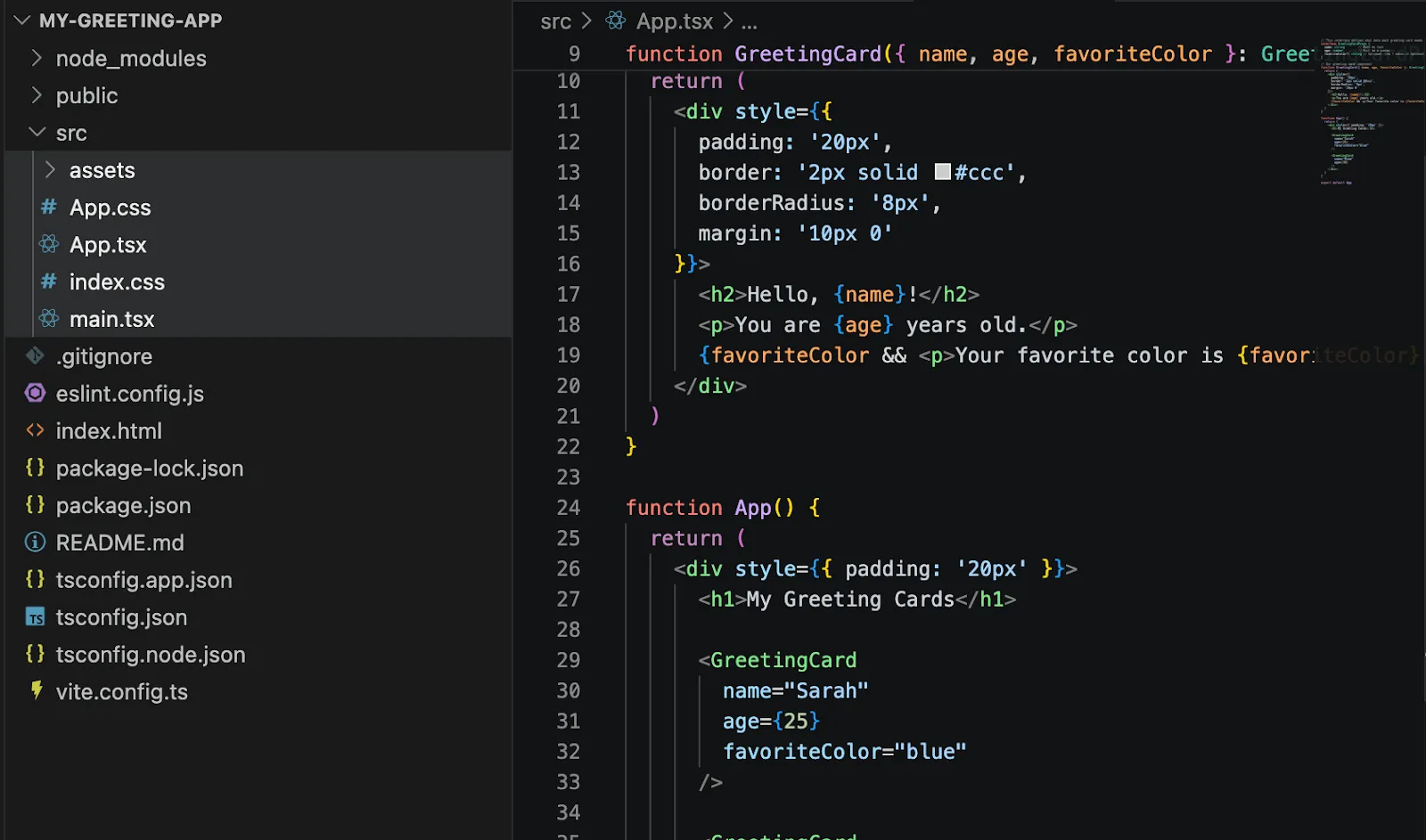Click the hash icon beside index.css
The image size is (1426, 840).
[x=49, y=281]
